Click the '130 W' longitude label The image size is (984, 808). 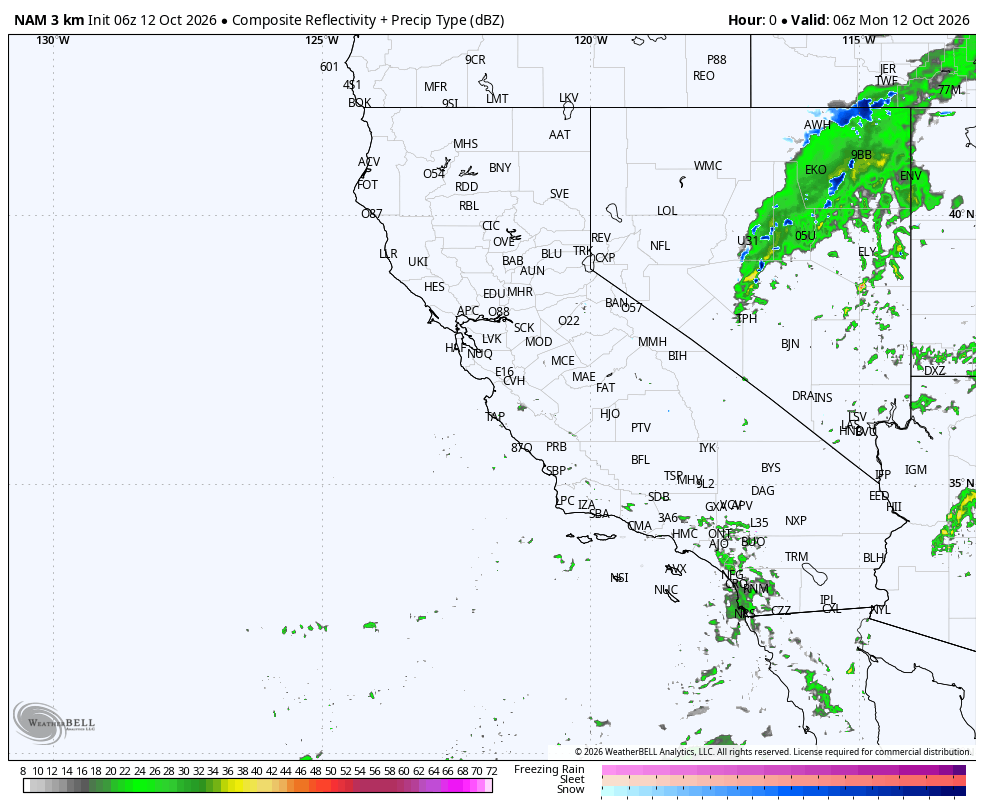point(53,40)
